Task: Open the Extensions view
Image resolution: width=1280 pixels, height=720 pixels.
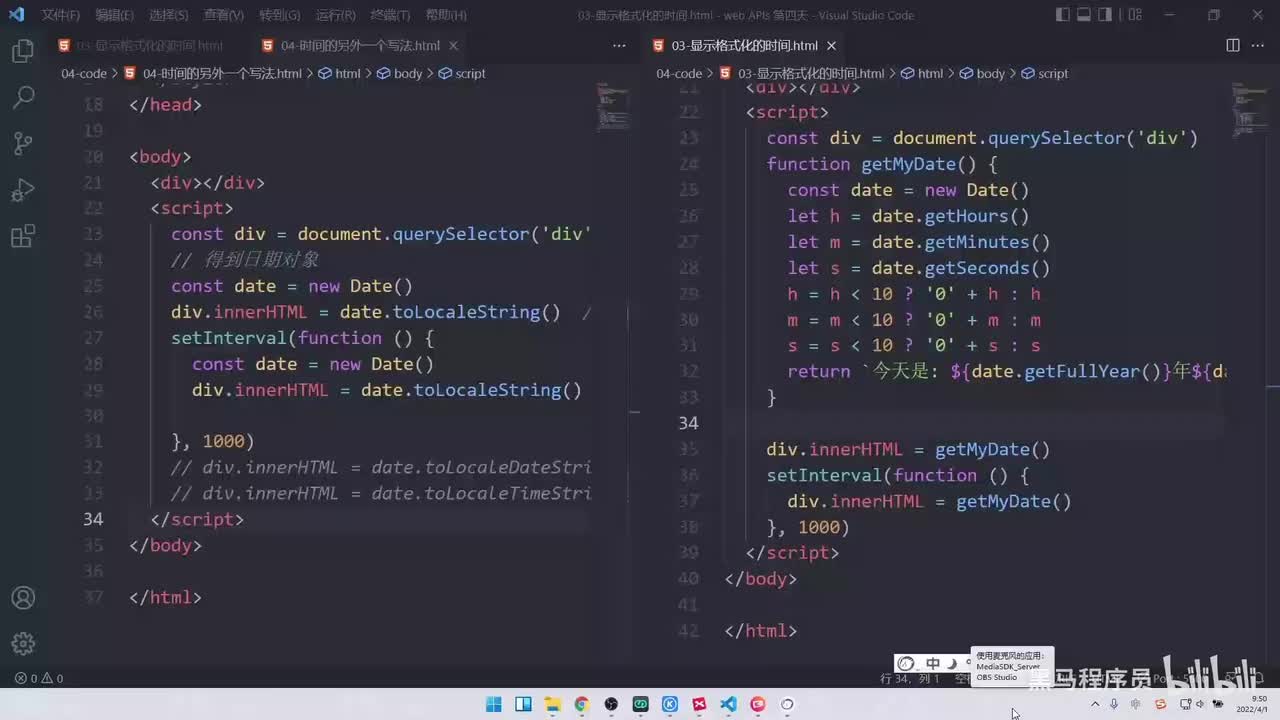Action: pyautogui.click(x=23, y=237)
